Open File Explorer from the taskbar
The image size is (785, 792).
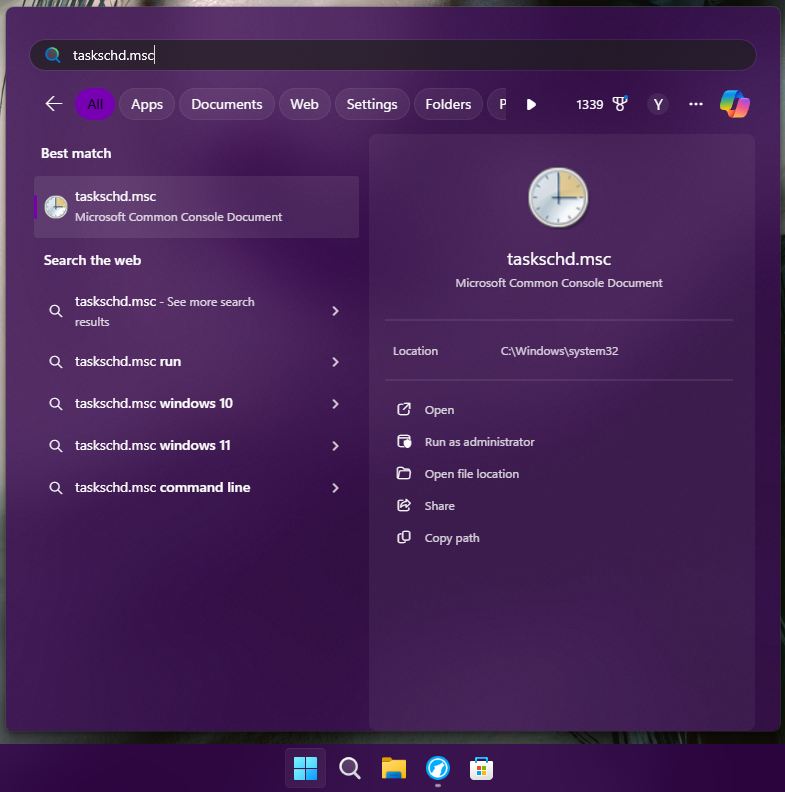pyautogui.click(x=394, y=768)
